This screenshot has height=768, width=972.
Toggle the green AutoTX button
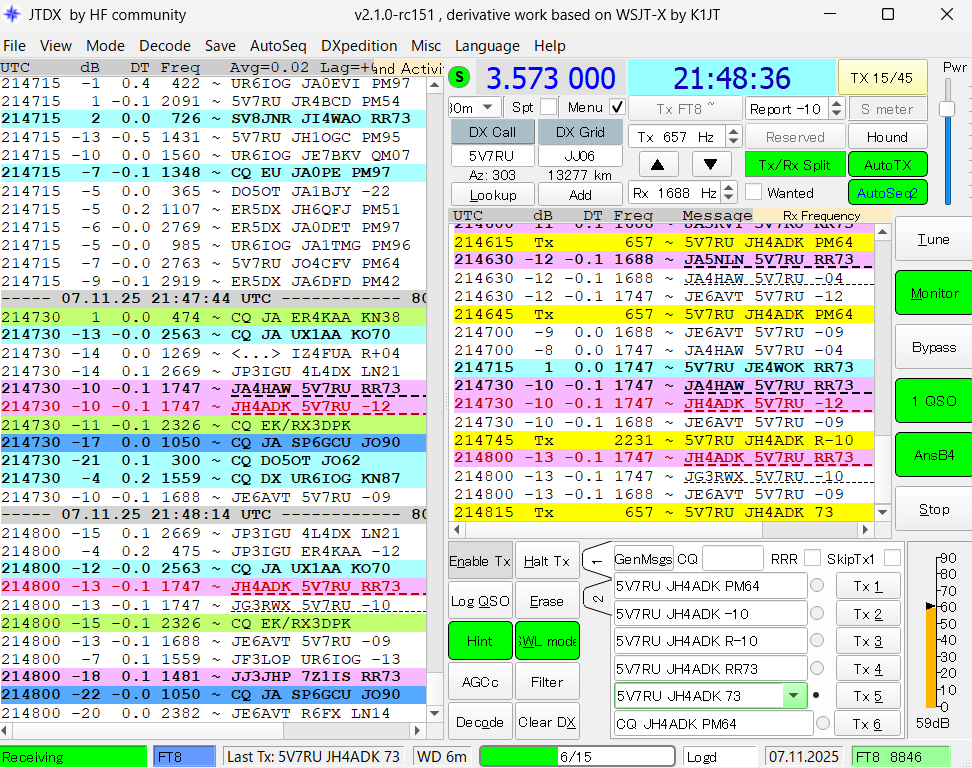887,164
